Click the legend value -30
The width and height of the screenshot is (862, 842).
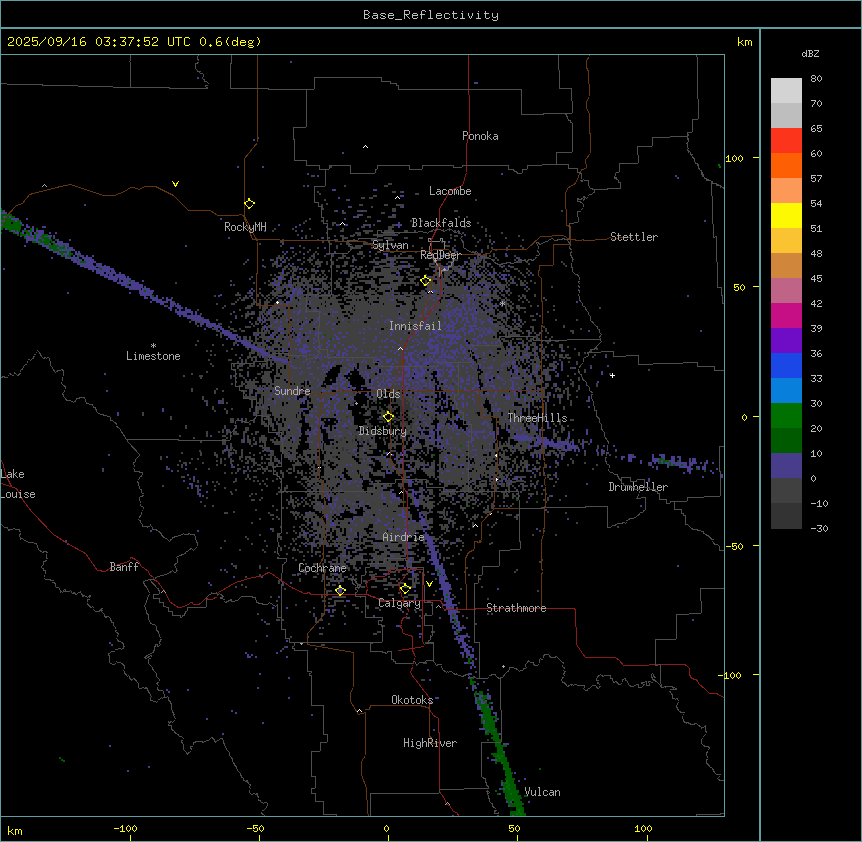(819, 528)
